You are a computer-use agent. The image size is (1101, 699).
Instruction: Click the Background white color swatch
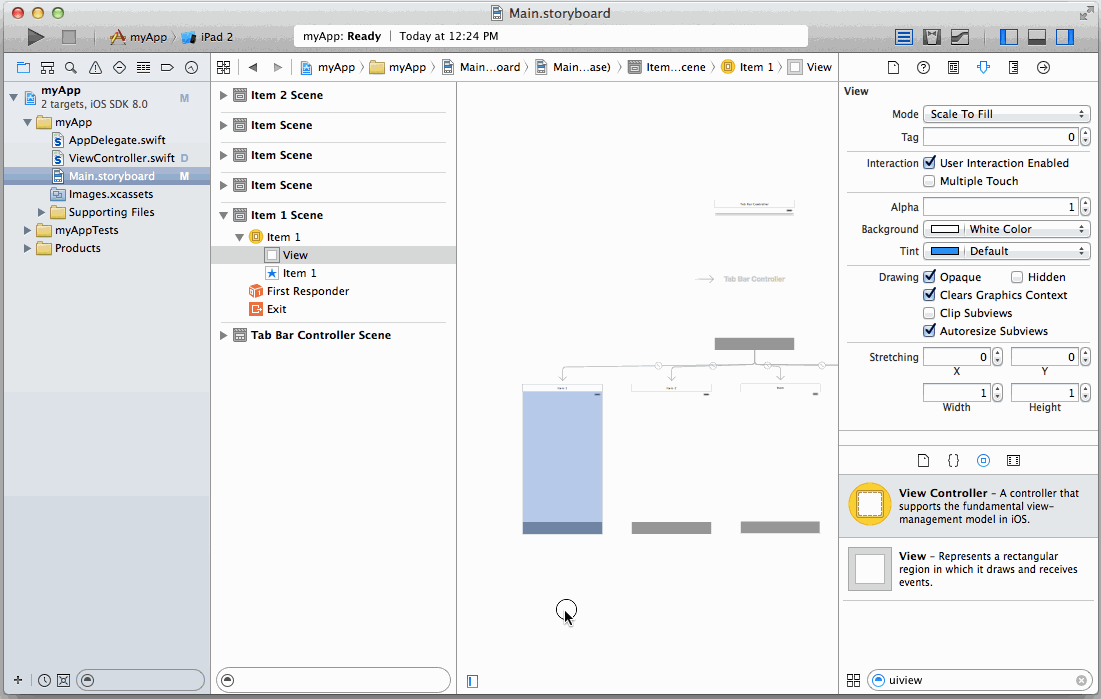944,229
